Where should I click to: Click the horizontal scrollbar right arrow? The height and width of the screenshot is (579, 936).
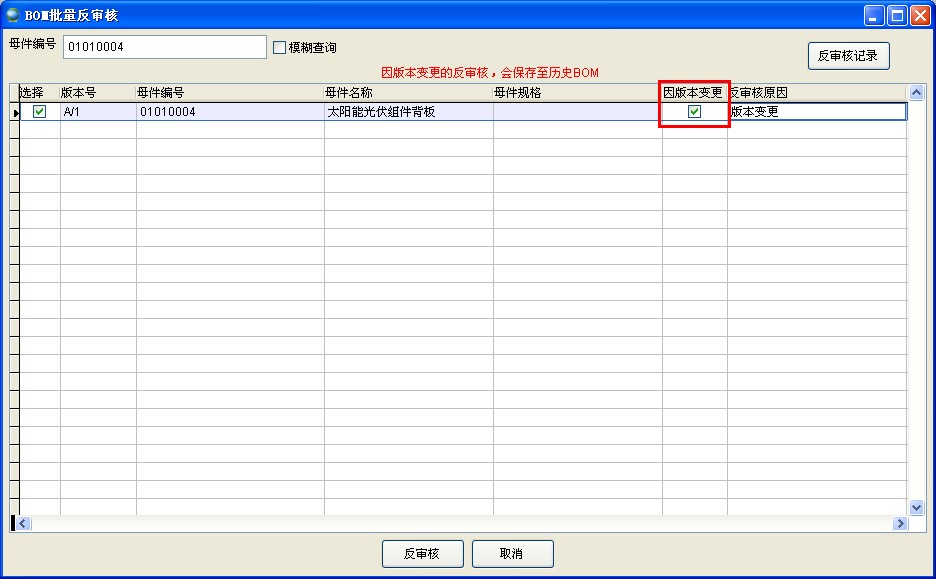pos(900,523)
